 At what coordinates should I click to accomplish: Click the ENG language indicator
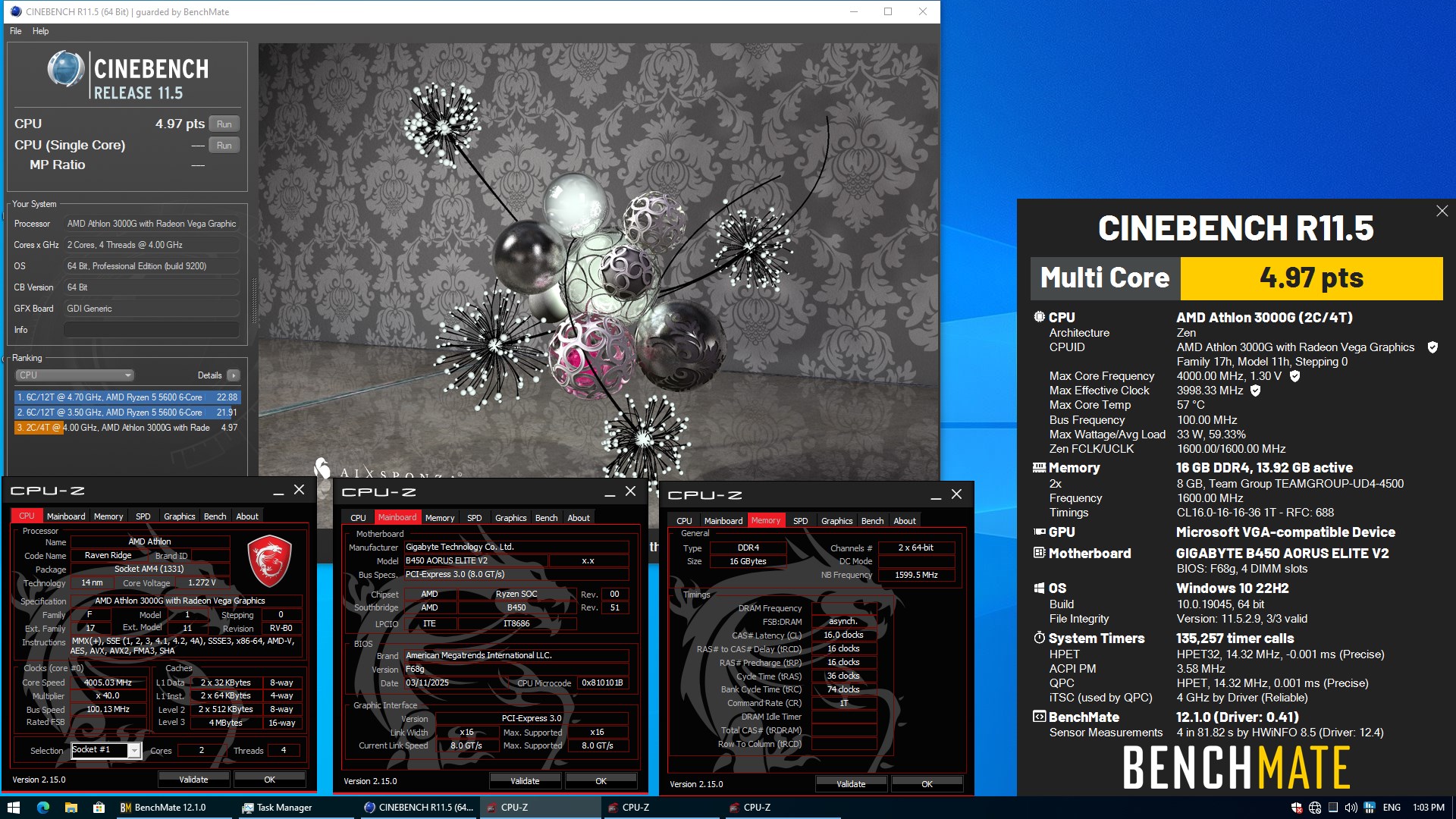click(x=1392, y=808)
